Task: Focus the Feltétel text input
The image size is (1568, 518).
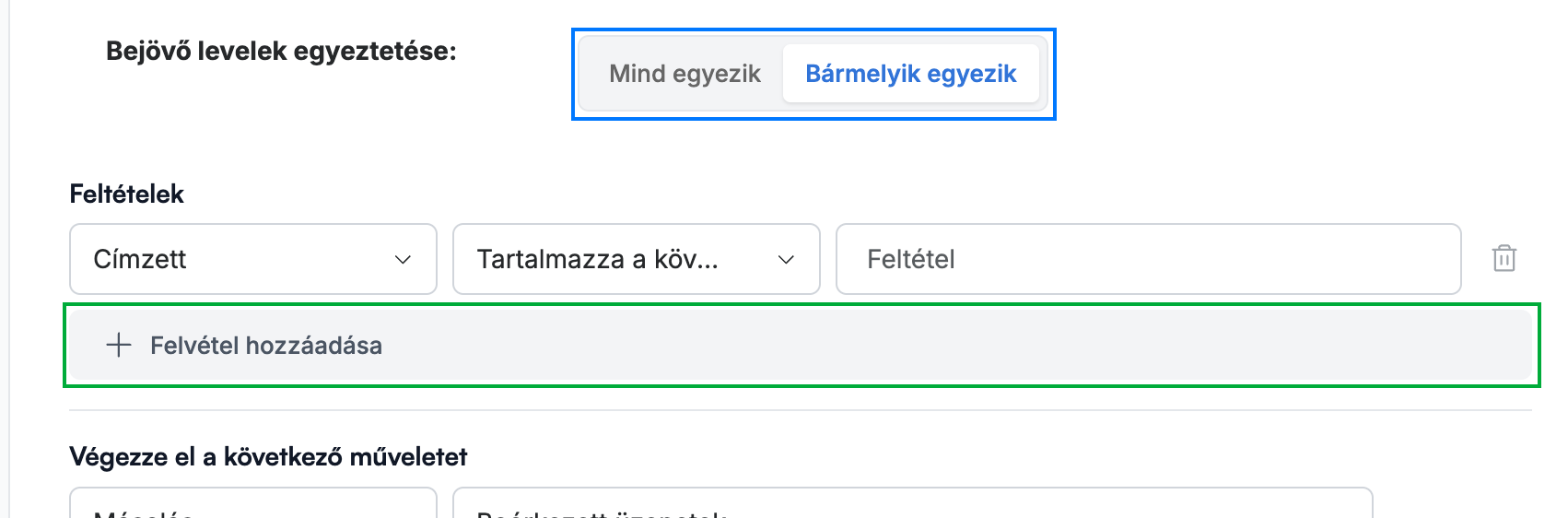Action: coord(1149,259)
